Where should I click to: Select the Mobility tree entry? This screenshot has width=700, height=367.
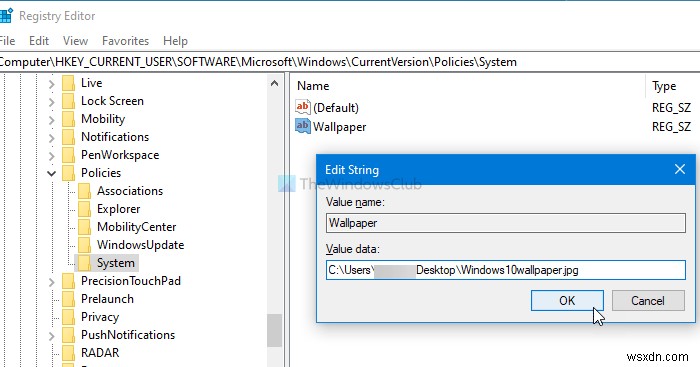103,119
